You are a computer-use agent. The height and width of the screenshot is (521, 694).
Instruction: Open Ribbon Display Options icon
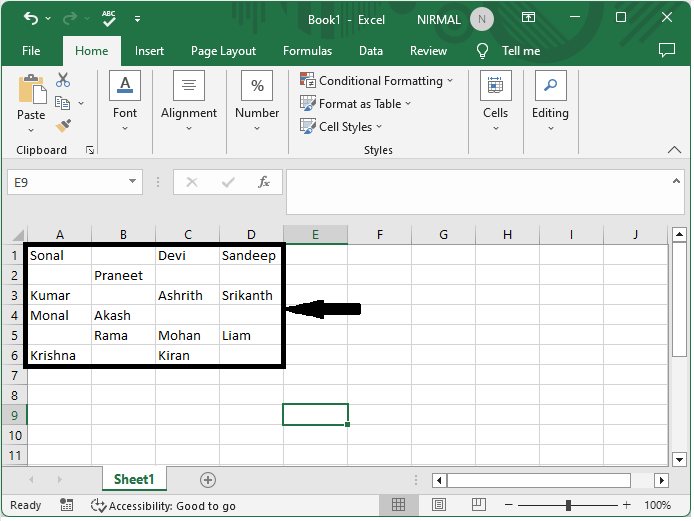528,18
